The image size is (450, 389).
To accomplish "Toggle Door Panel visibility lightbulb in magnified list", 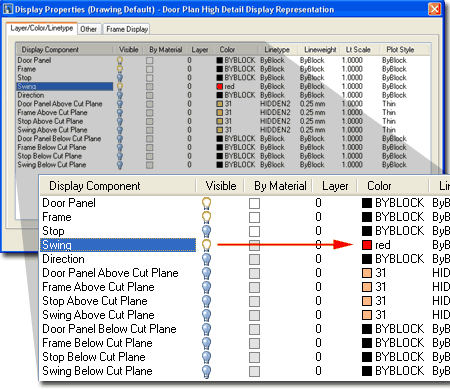I will click(x=207, y=203).
